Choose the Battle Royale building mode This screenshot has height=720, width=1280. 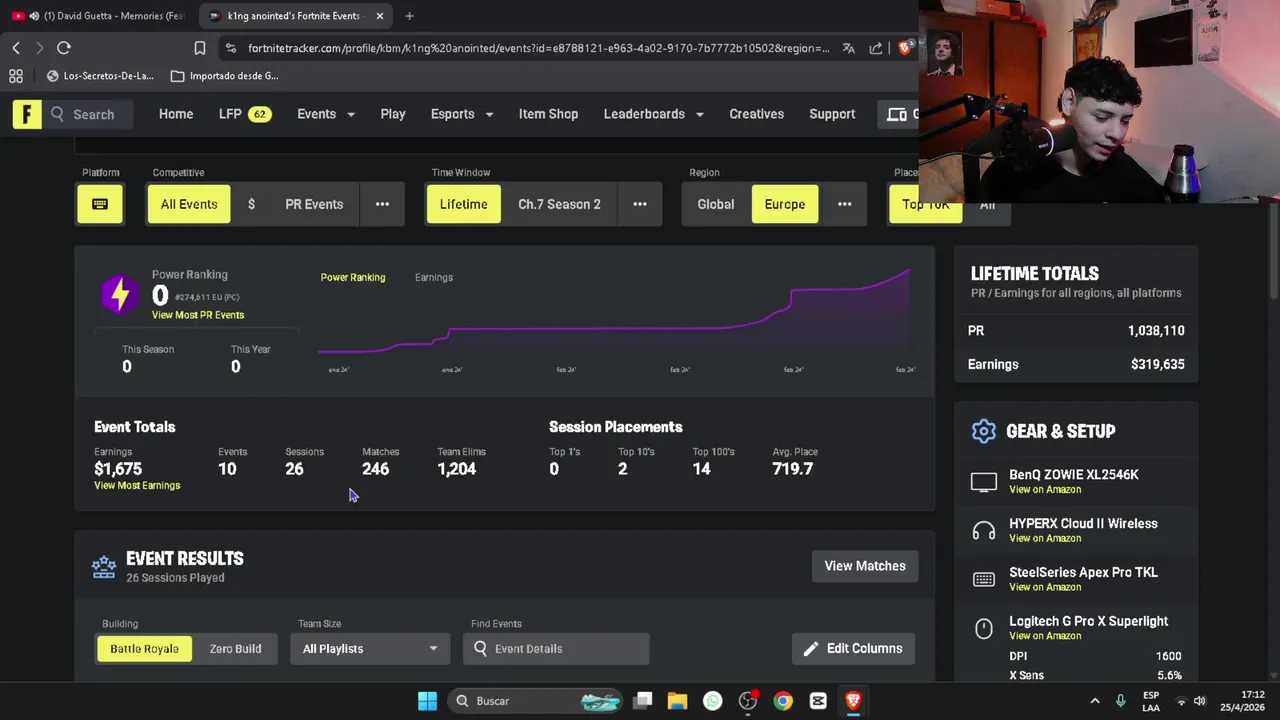pyautogui.click(x=144, y=649)
